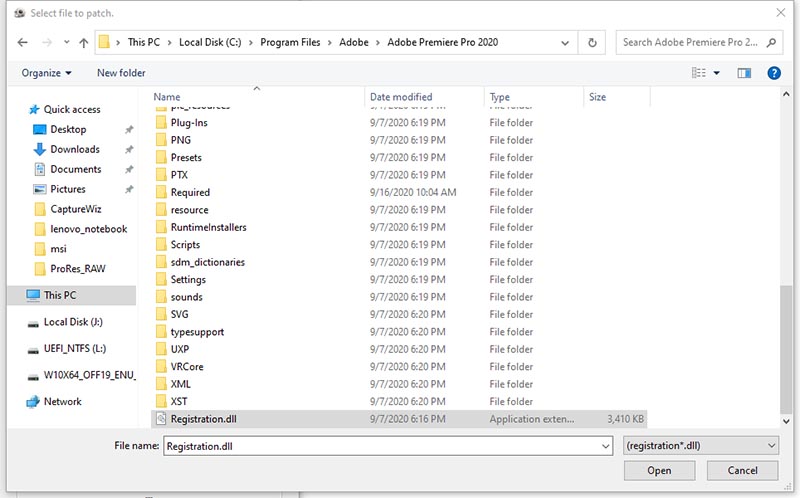Open recent locations dropdown arrow
800x498 pixels.
tap(67, 42)
